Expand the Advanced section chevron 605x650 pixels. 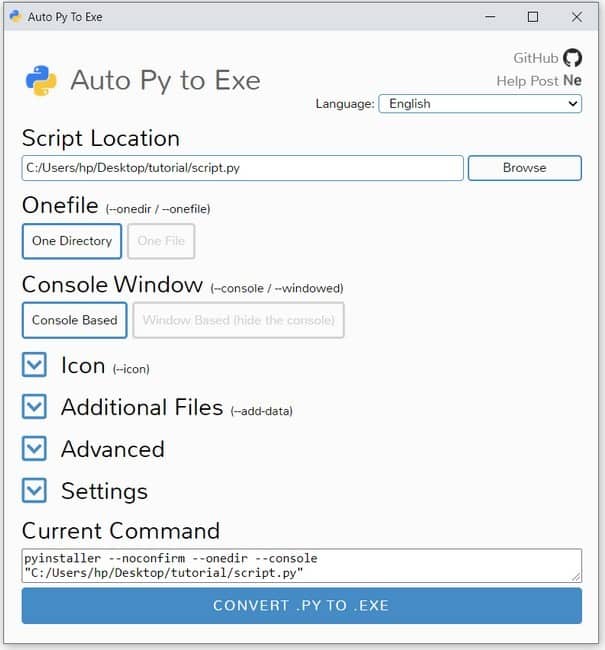34,448
